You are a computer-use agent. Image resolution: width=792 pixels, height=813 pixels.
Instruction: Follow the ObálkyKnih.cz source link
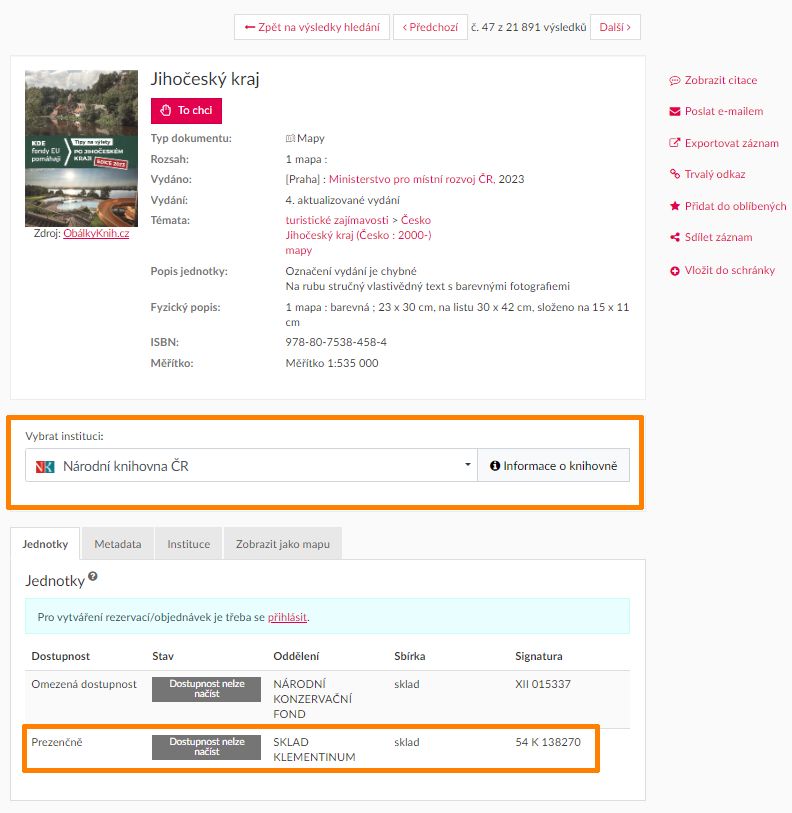tap(96, 233)
